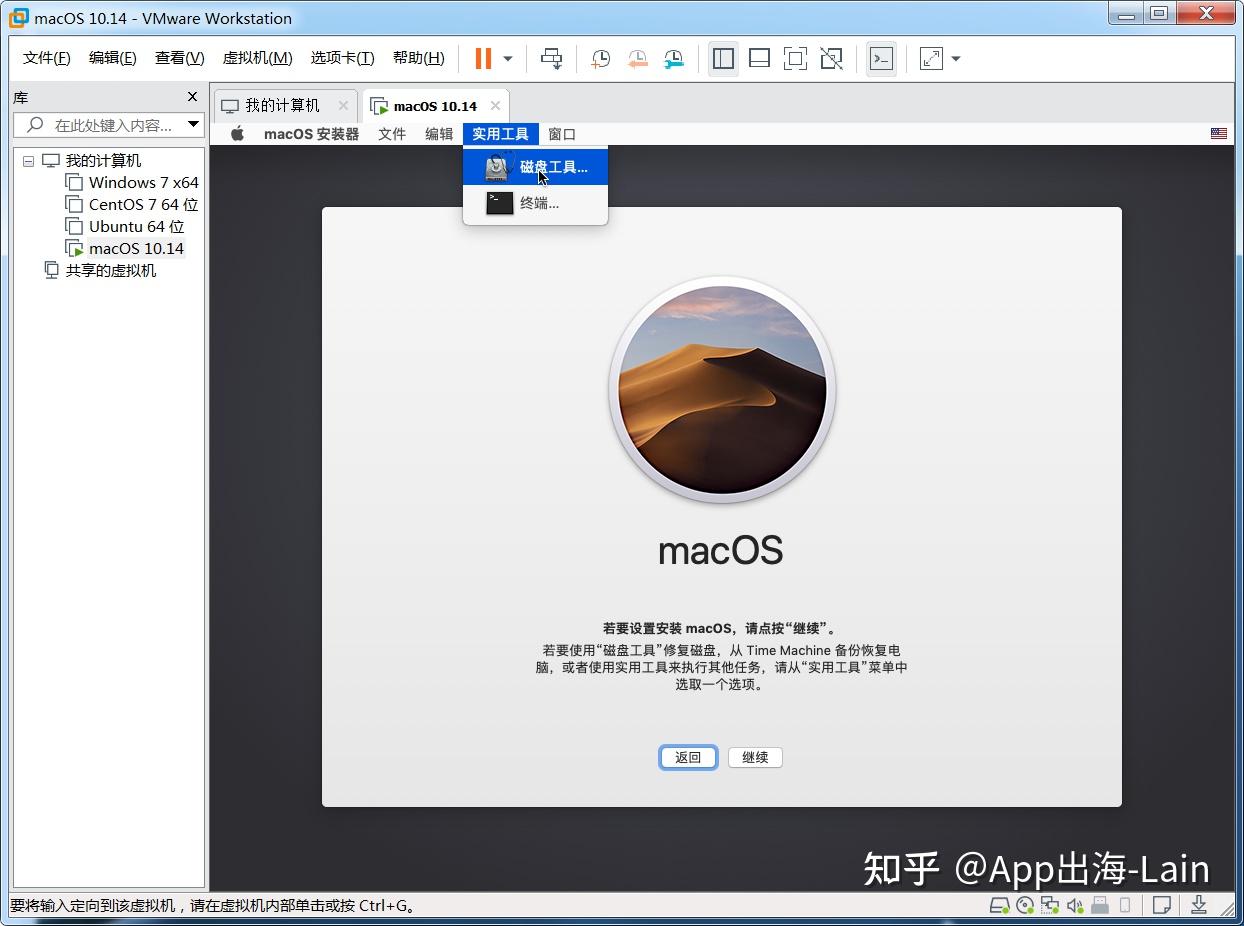Click the sound device status icon
Viewport: 1244px width, 926px height.
1075,905
